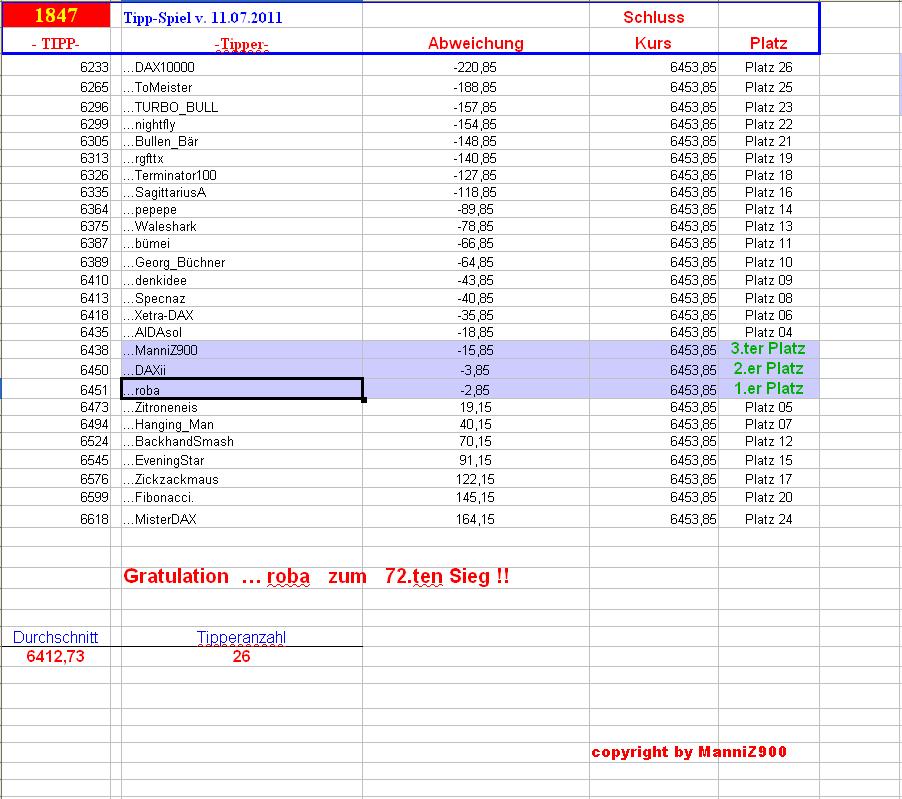
Task: Click the 'Kurs' header cell
Action: tap(653, 43)
